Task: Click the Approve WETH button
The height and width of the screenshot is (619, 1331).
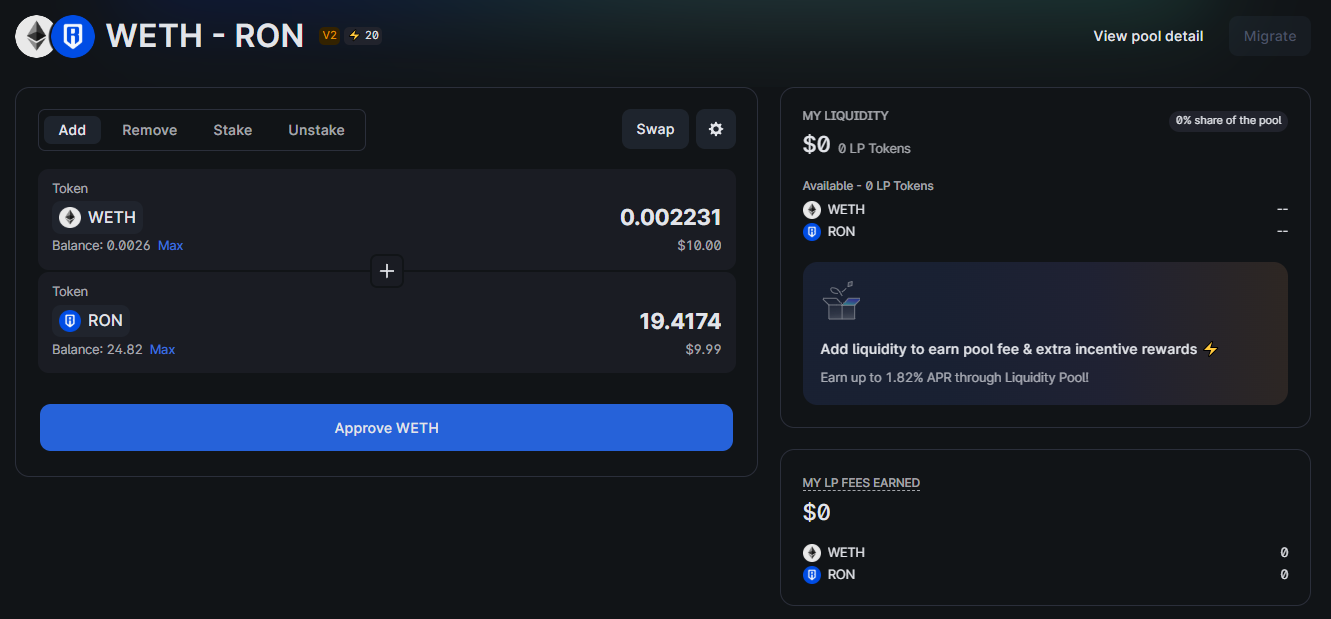Action: point(386,427)
